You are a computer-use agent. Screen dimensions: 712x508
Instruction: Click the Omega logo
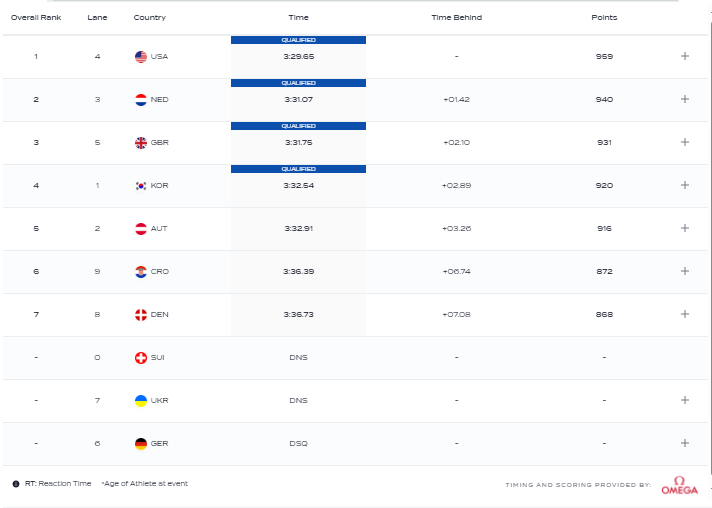click(679, 485)
